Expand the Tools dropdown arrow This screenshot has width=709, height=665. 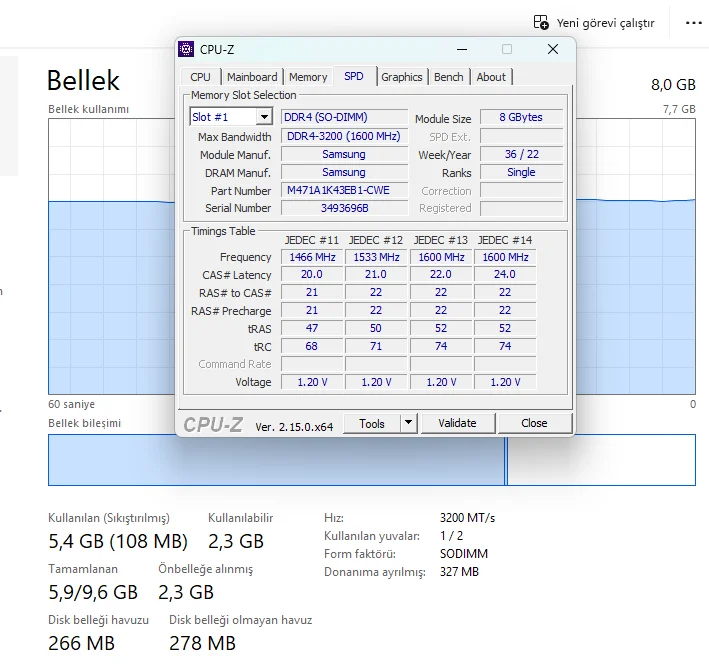[408, 423]
